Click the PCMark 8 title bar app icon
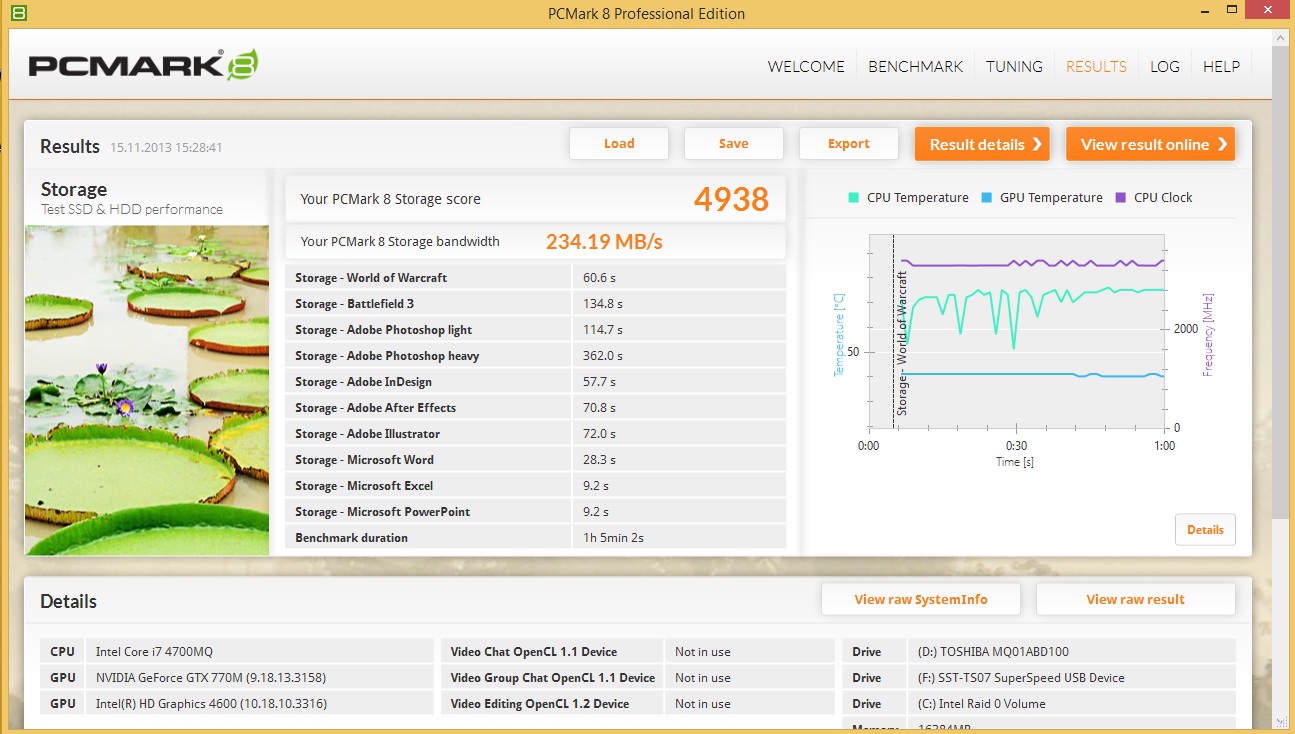Screen dimensions: 1295x734 pyautogui.click(x=18, y=13)
